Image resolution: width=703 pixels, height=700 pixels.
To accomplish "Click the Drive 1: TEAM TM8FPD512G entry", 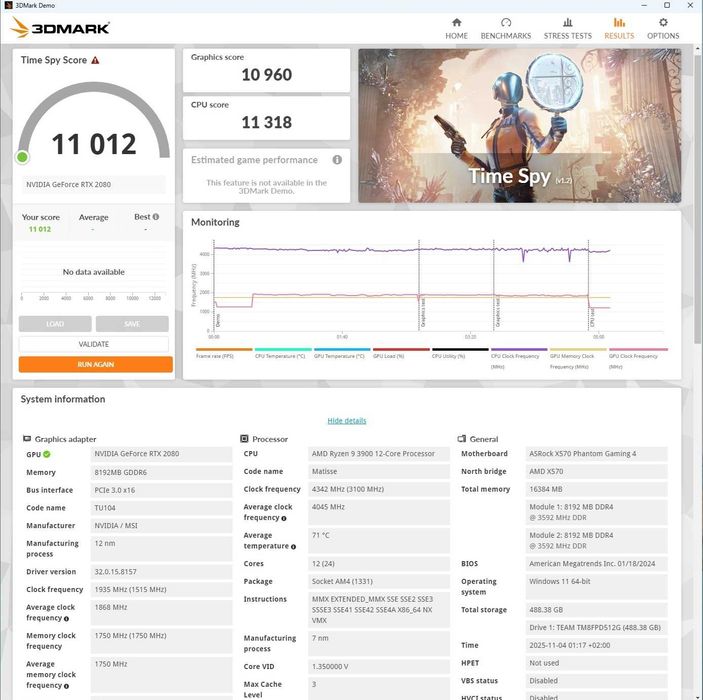I will click(x=596, y=628).
